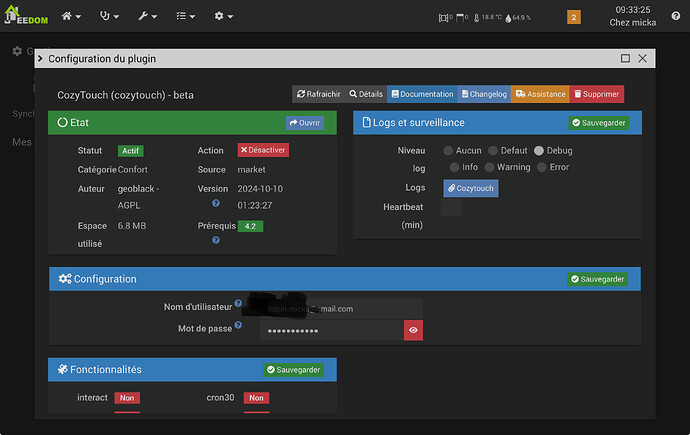Collapse the Configuration du plugin title arrow
The width and height of the screenshot is (690, 435).
(40, 58)
